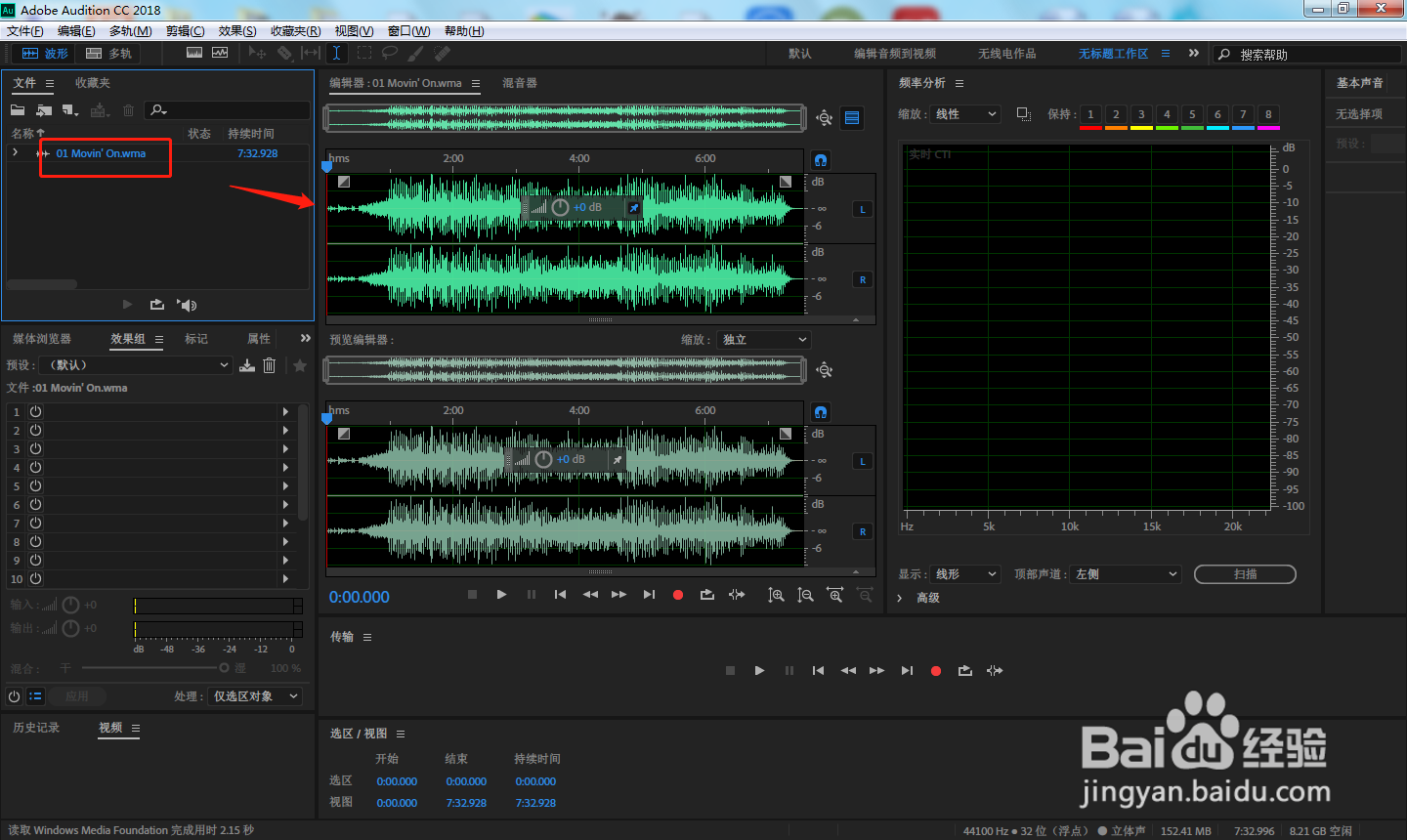Screen dimensions: 1407x840
Task: Open frequency Scale (缩放) 线性 dropdown
Action: click(965, 114)
